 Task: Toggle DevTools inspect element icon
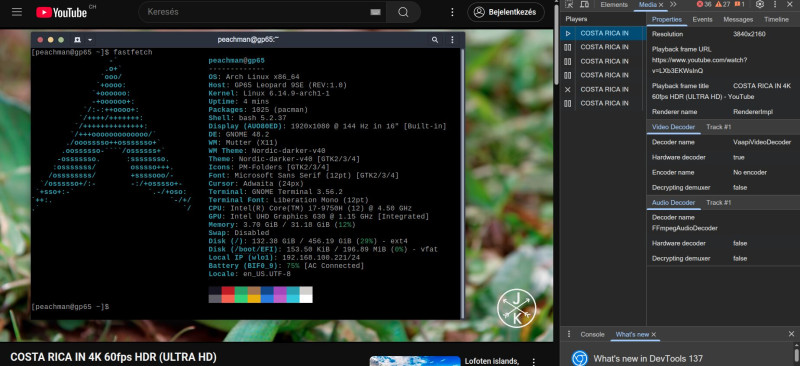(x=569, y=5)
